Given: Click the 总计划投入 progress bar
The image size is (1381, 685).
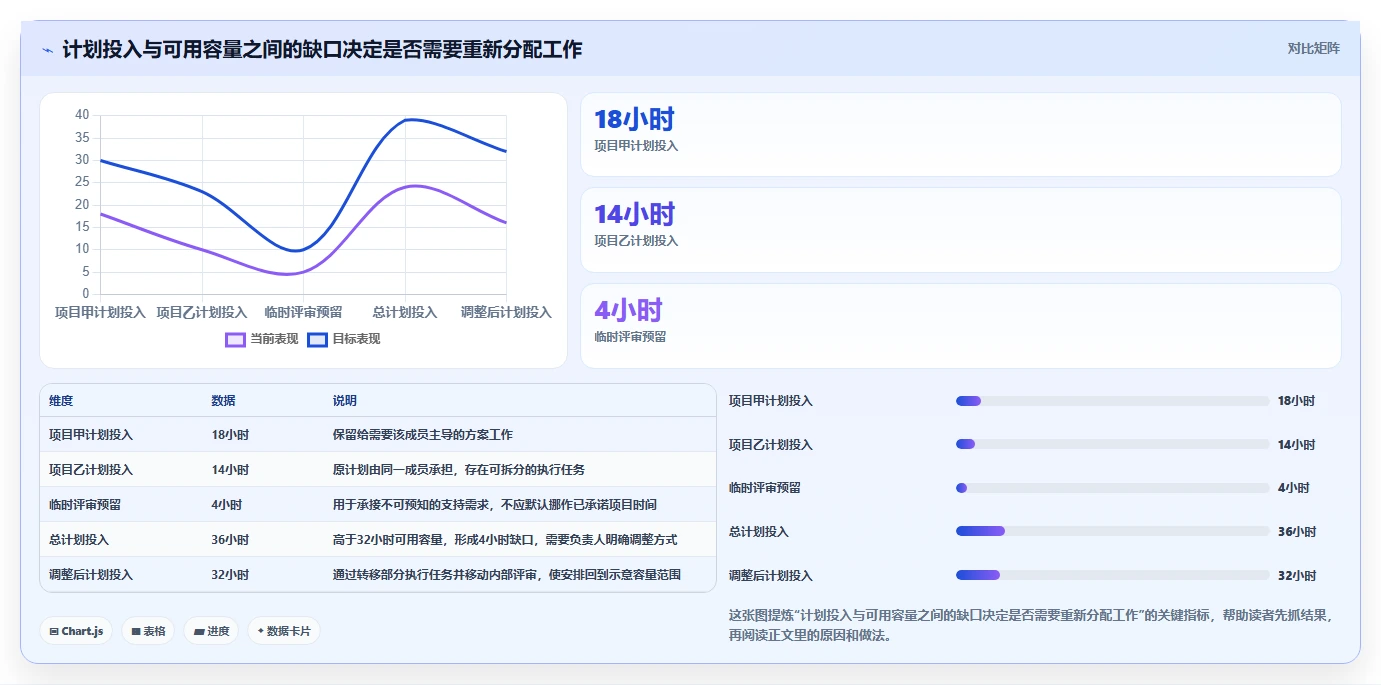Looking at the screenshot, I should click(1112, 531).
